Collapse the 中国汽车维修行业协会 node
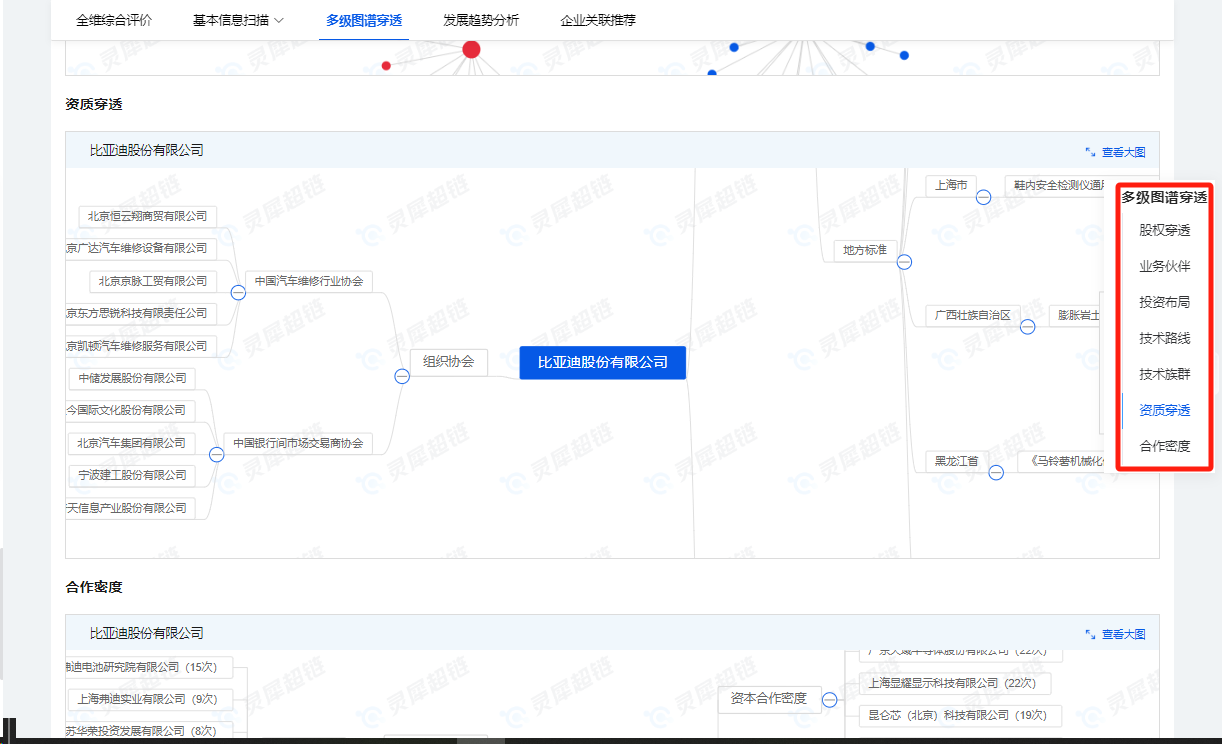The image size is (1222, 744). 238,293
